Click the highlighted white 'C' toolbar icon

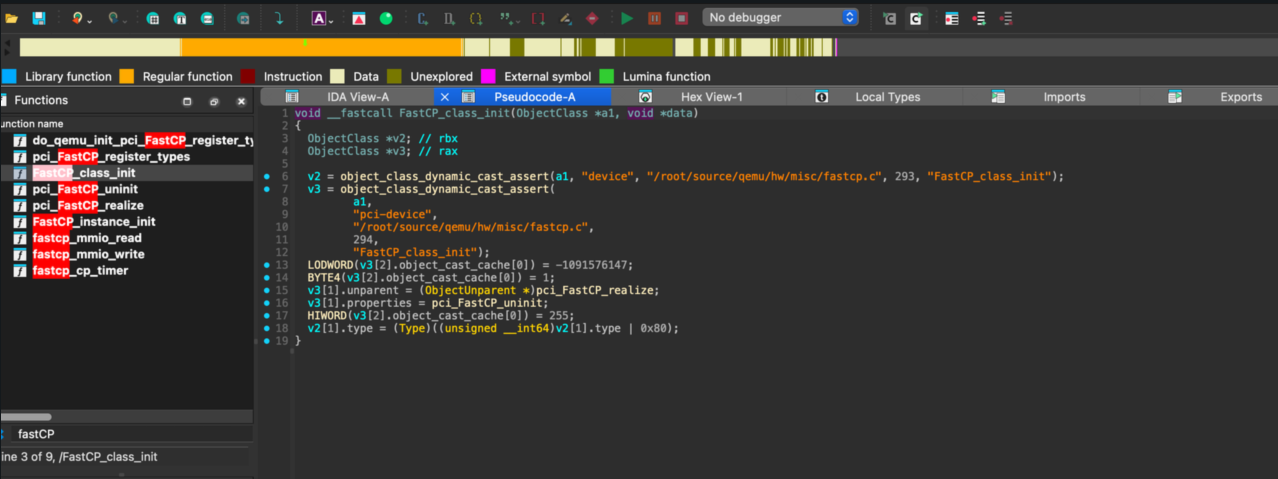pos(916,18)
